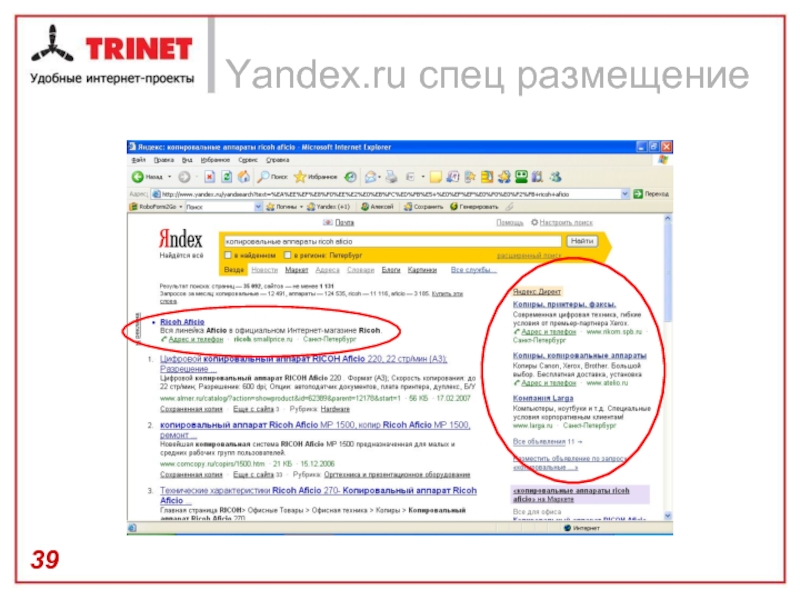Open 'Копиры, принтеры, факсы' ad link
800x600 pixels.
point(564,305)
